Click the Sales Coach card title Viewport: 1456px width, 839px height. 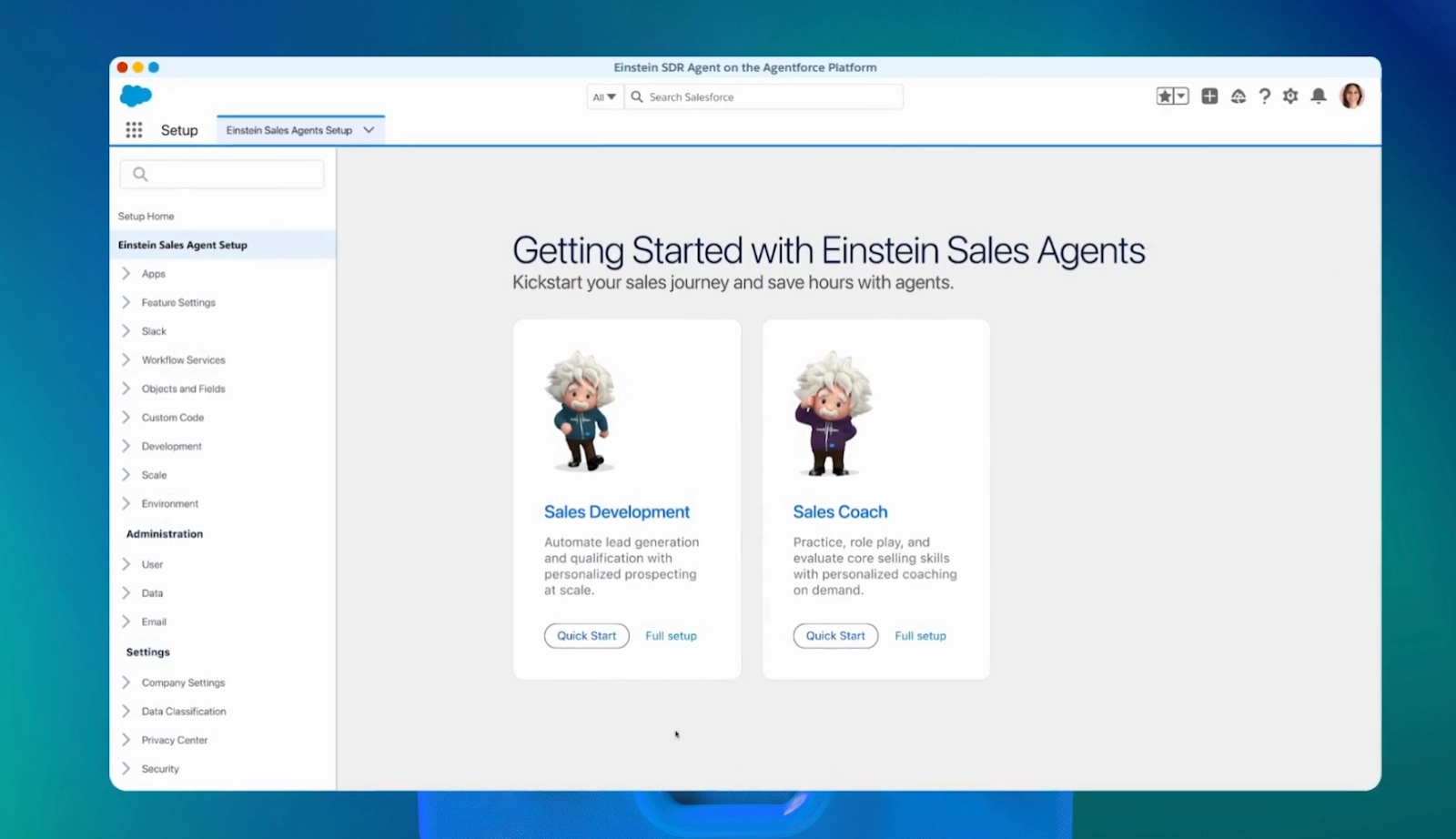[x=840, y=512]
